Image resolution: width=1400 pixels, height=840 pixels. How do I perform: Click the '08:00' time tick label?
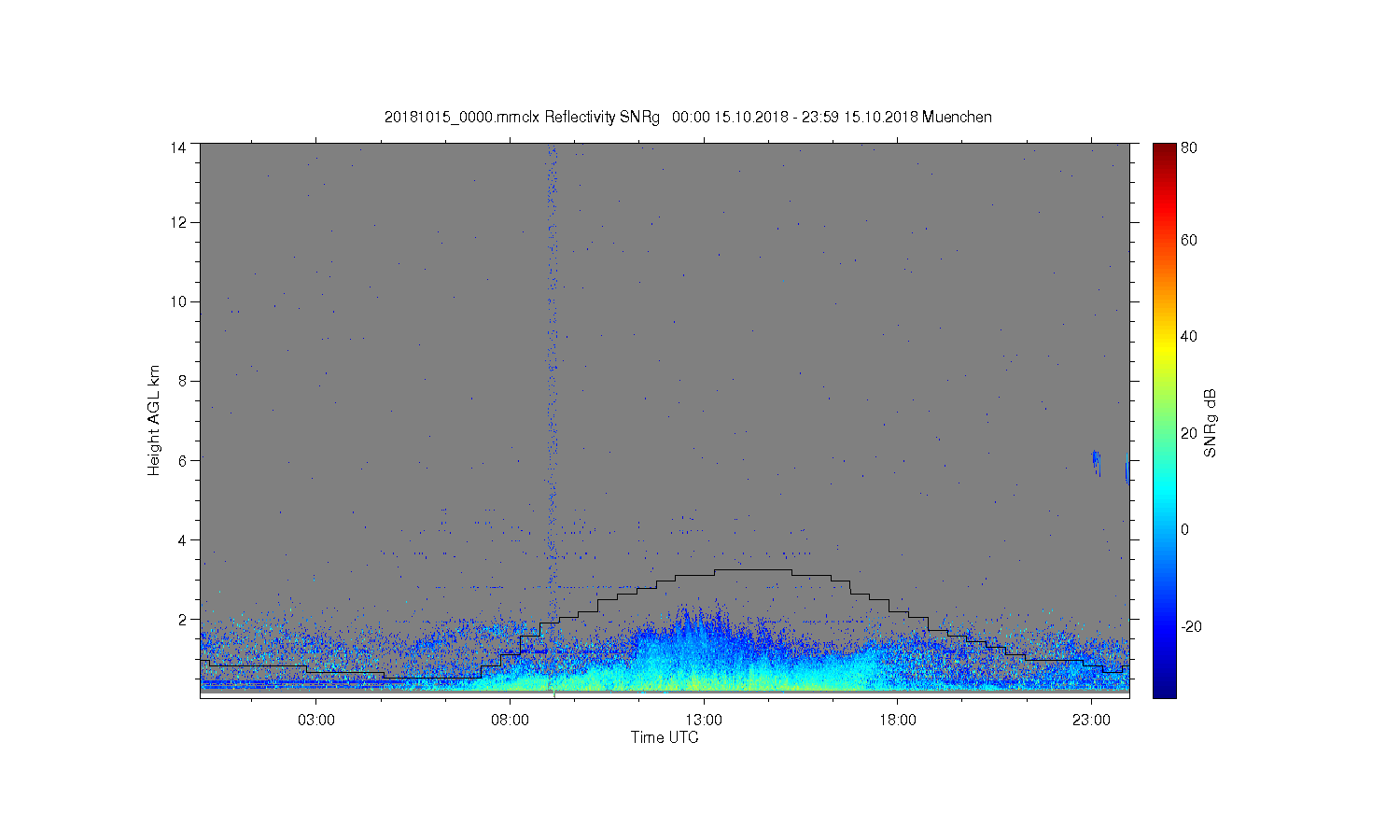click(511, 721)
